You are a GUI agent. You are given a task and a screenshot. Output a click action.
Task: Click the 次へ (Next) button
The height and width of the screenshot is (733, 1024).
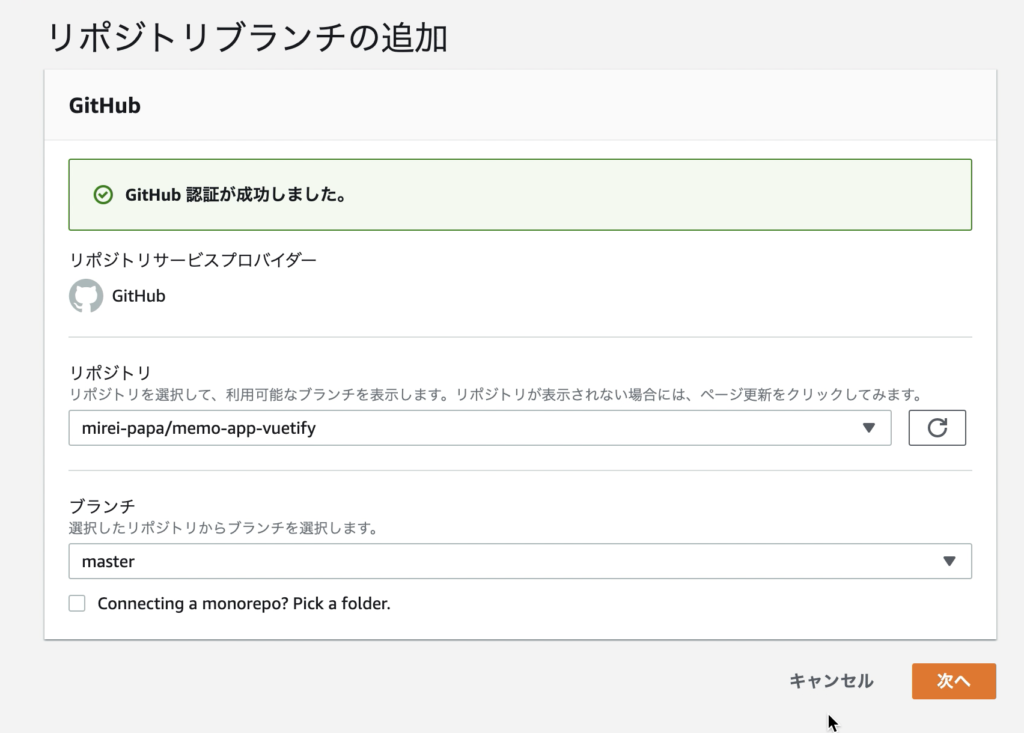(953, 681)
